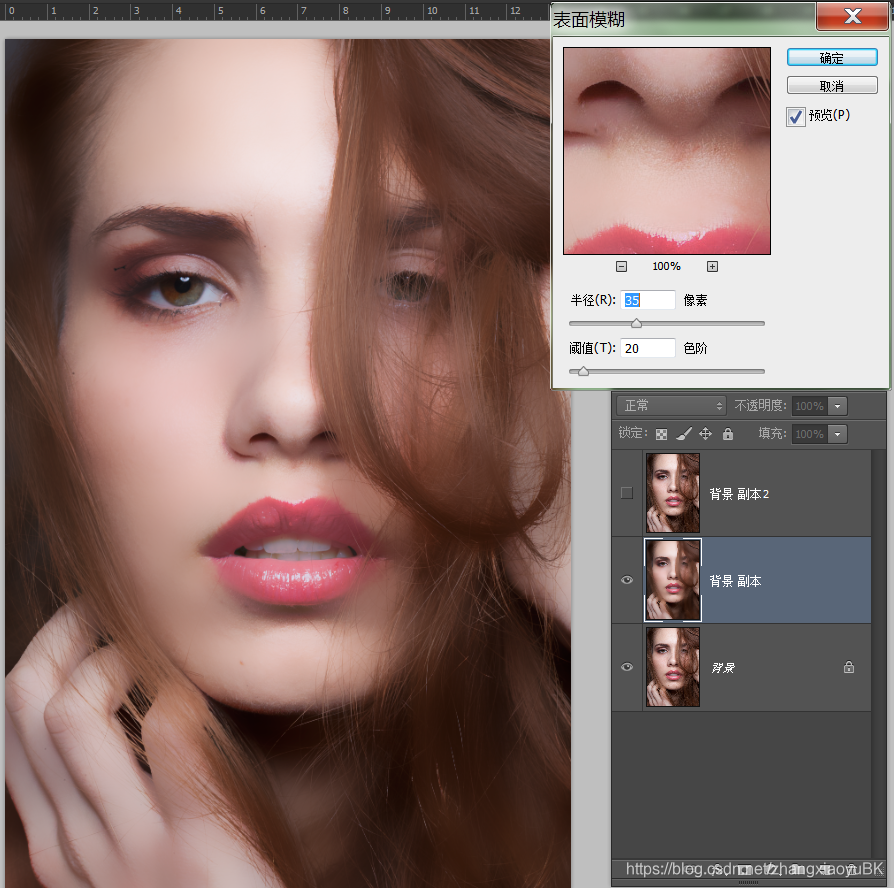Click the 背景 副本2 layer thumbnail
The width and height of the screenshot is (894, 888).
[x=673, y=493]
